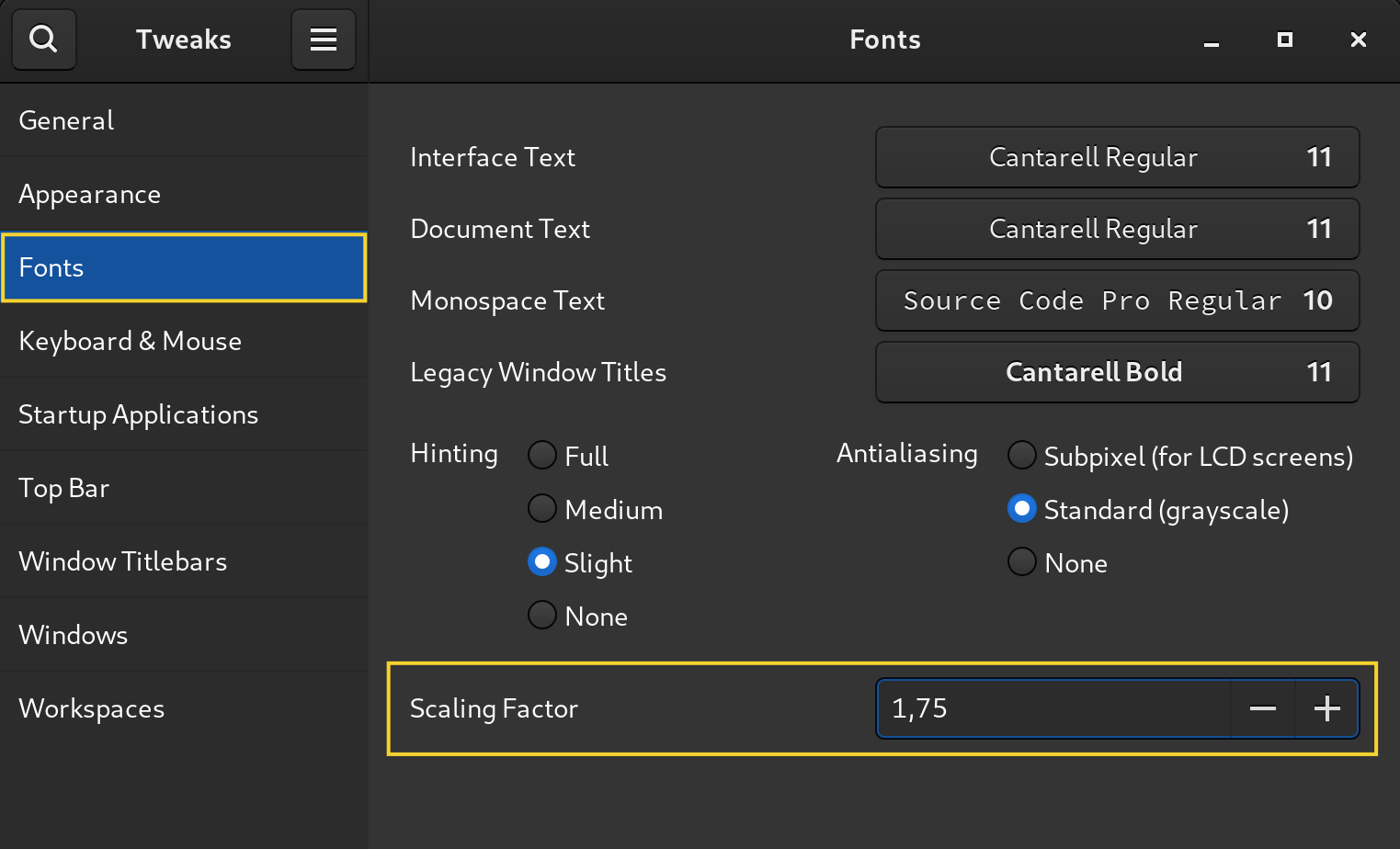
Task: Go to Appearance section in sidebar
Action: coord(90,194)
